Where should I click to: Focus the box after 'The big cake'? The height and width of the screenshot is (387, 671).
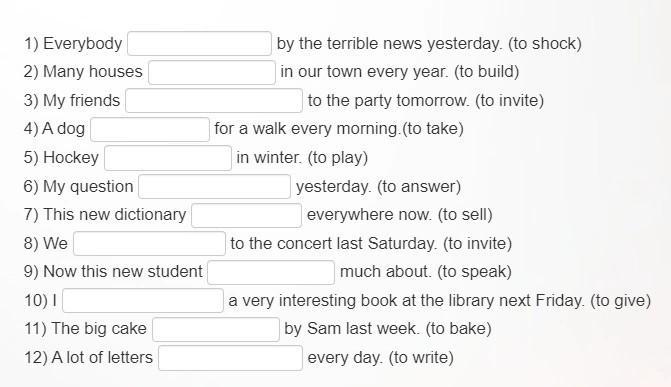point(216,329)
